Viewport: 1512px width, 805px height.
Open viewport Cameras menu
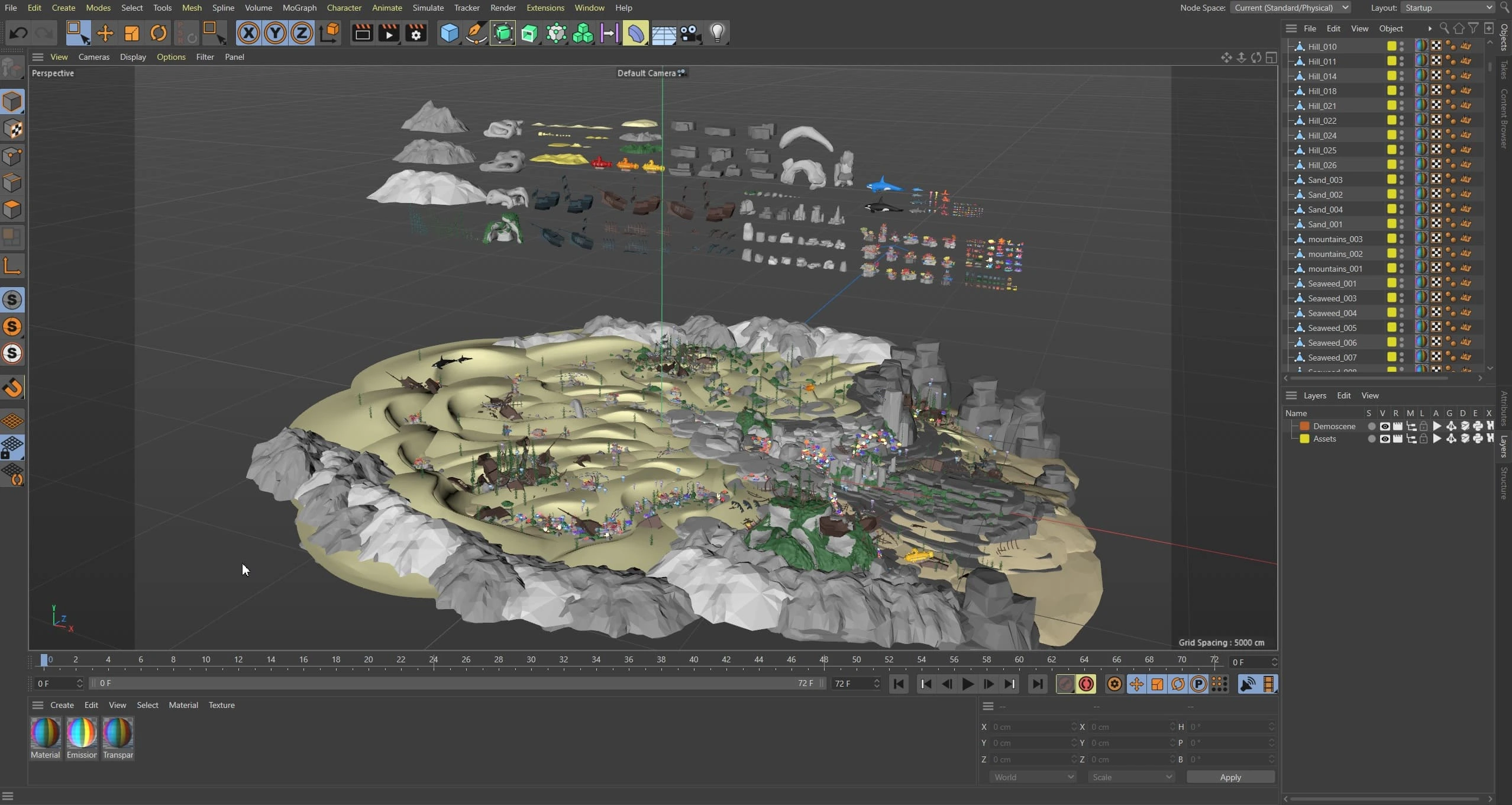point(93,57)
